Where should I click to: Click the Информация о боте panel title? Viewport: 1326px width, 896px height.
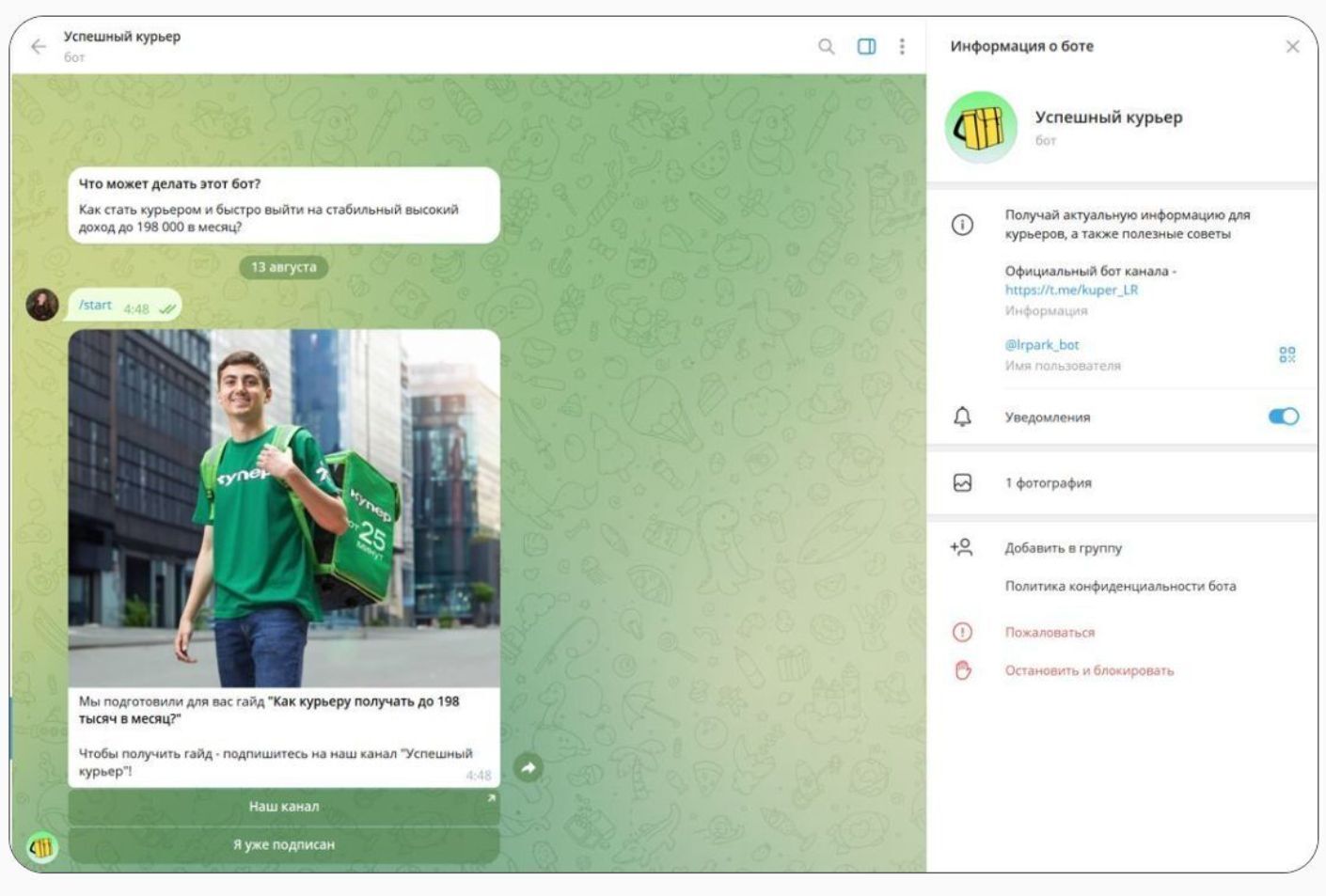[x=1021, y=46]
